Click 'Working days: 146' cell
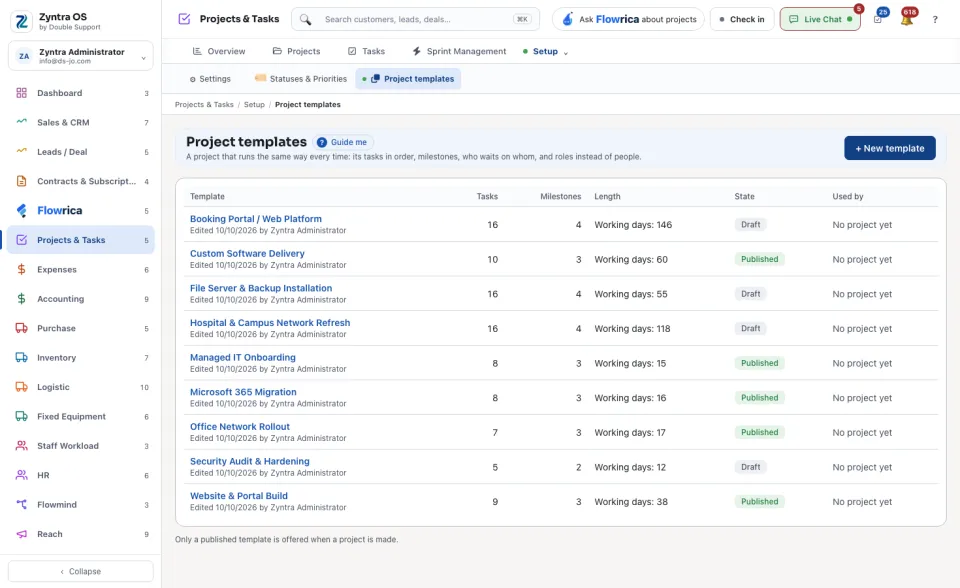Image resolution: width=960 pixels, height=588 pixels. pos(633,225)
